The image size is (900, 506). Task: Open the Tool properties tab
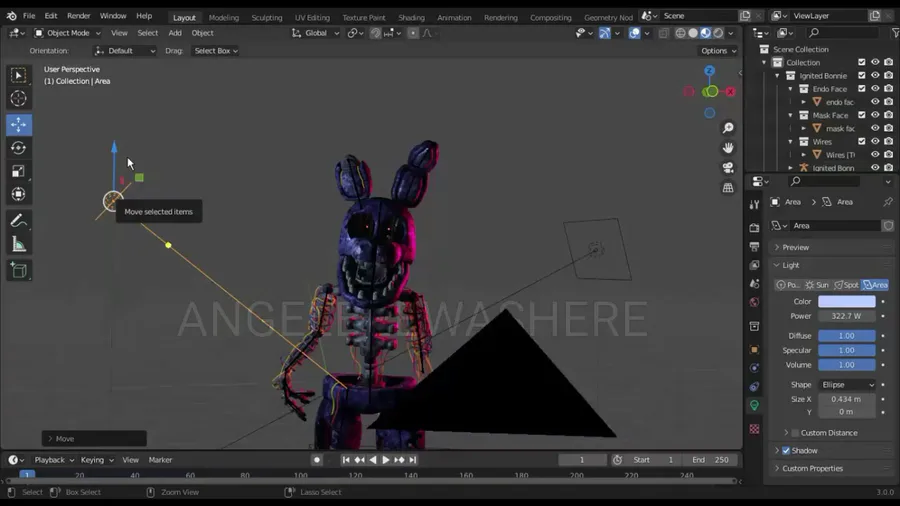(x=754, y=205)
